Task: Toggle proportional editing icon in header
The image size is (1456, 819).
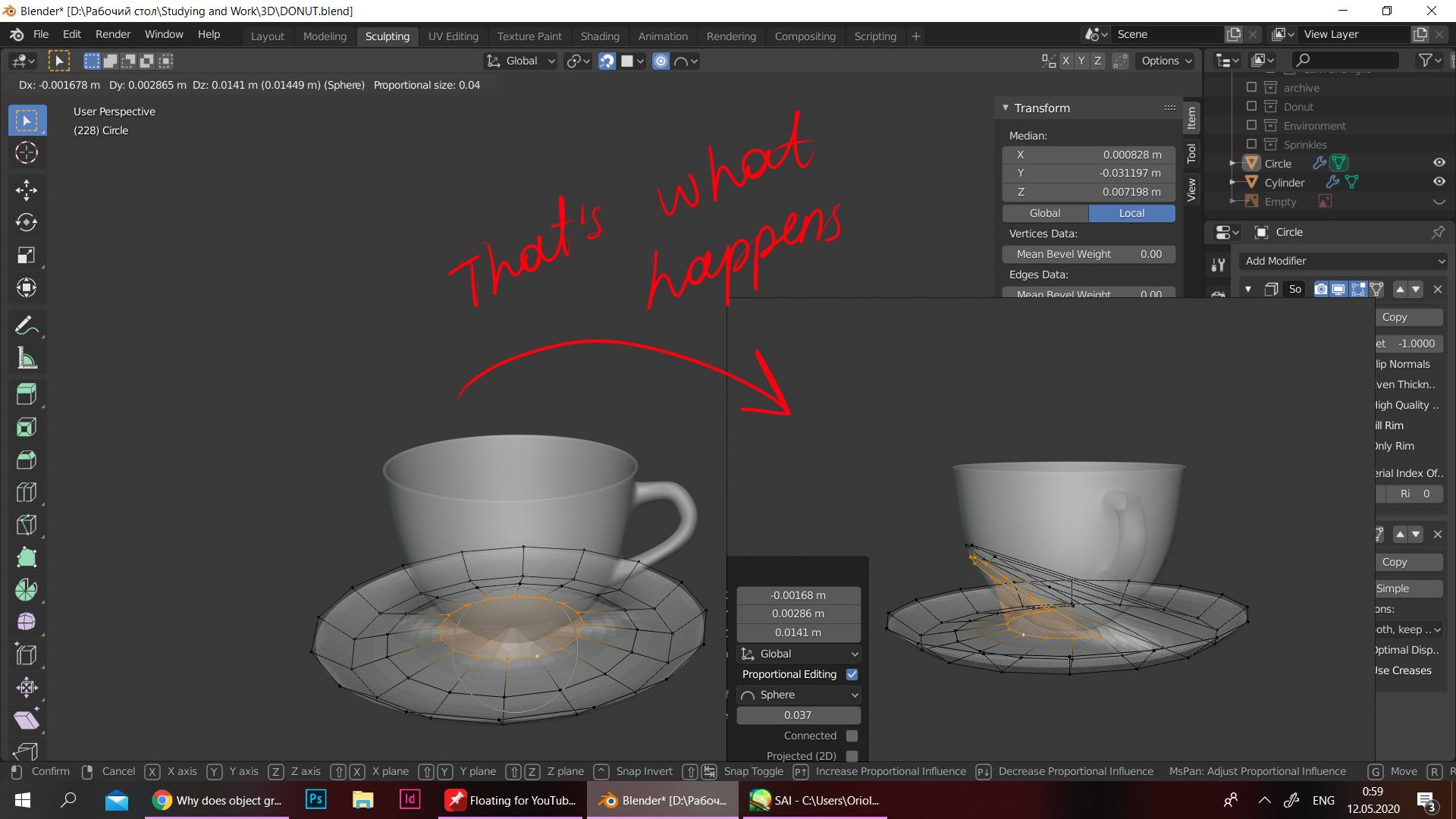Action: (x=661, y=61)
